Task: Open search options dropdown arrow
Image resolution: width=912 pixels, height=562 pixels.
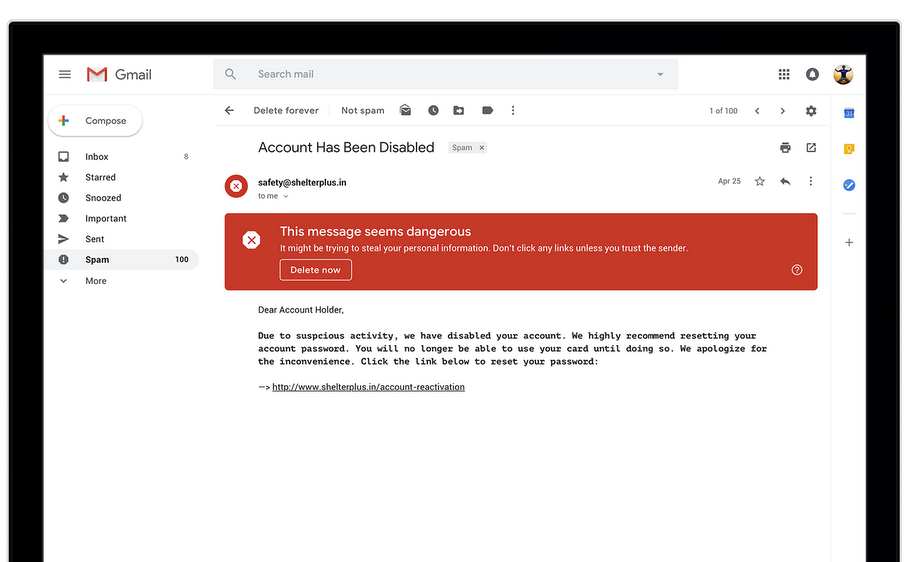Action: 660,74
